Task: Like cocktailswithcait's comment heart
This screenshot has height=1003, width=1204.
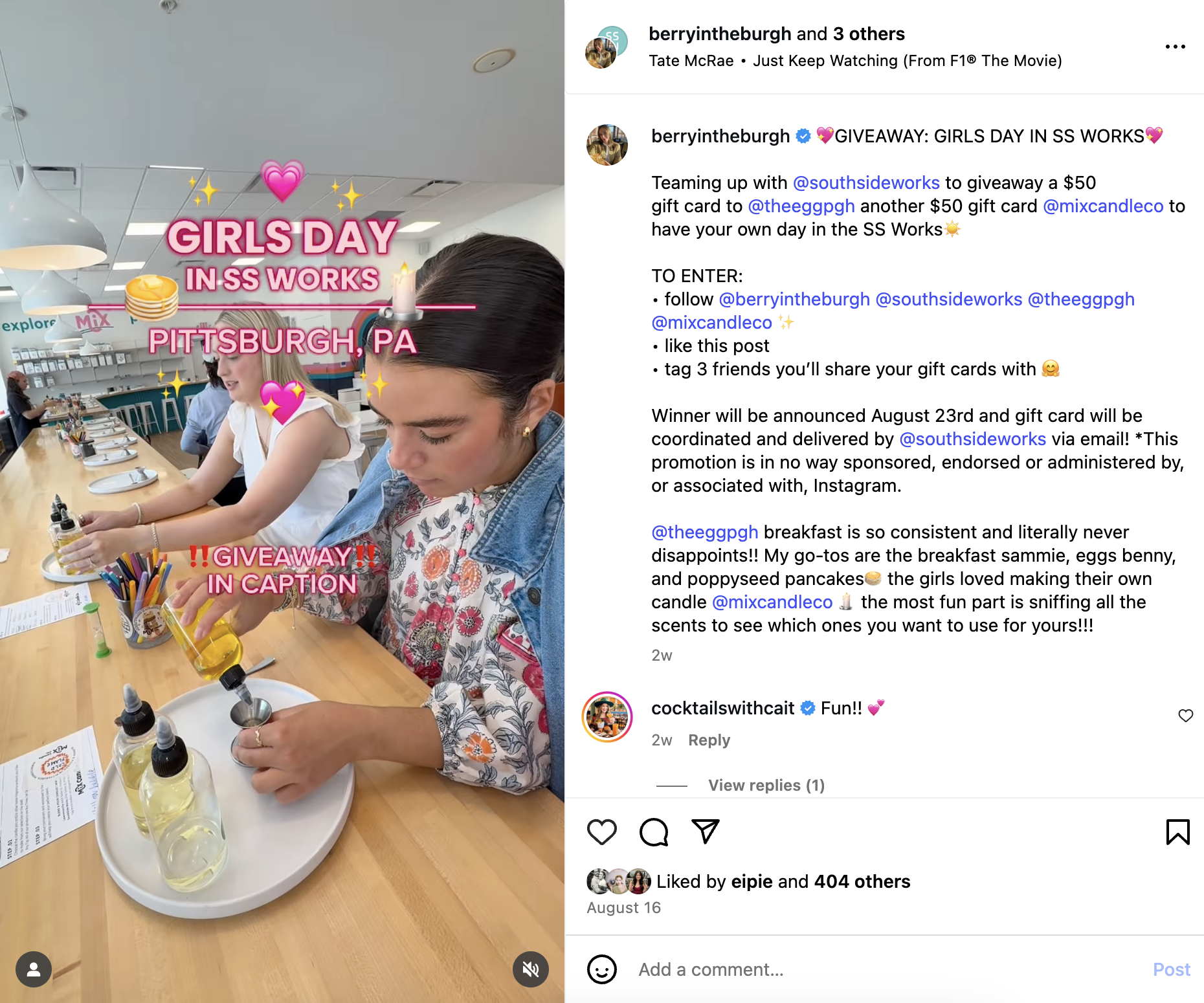Action: [1185, 716]
